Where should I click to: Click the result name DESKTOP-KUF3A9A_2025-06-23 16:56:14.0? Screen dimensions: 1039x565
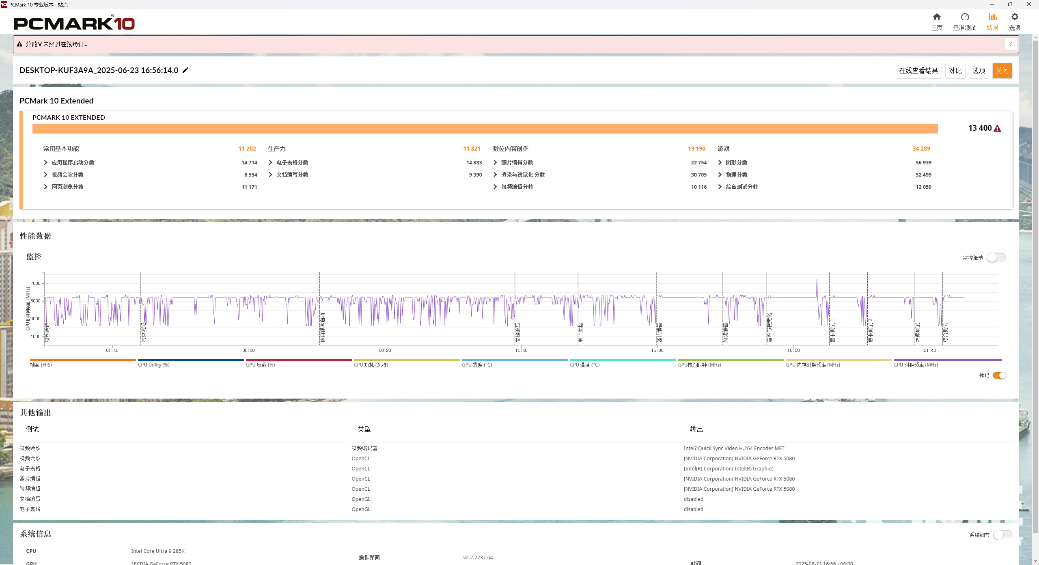coord(99,70)
